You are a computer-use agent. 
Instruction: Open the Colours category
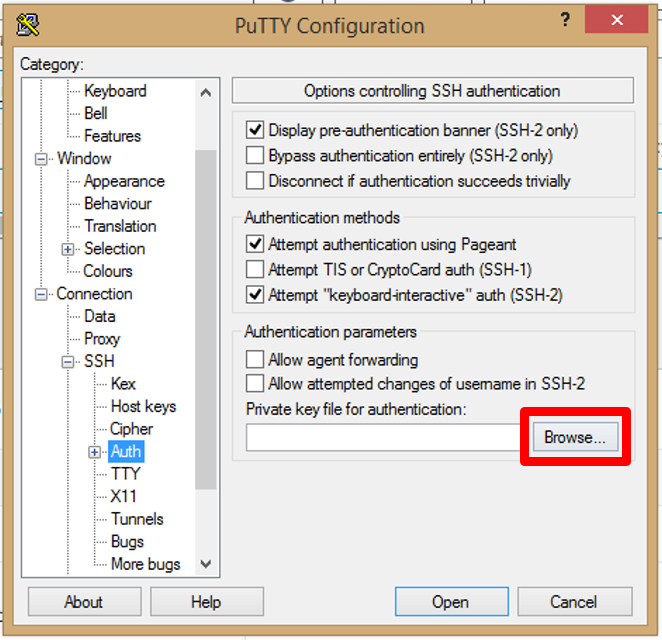pyautogui.click(x=108, y=271)
